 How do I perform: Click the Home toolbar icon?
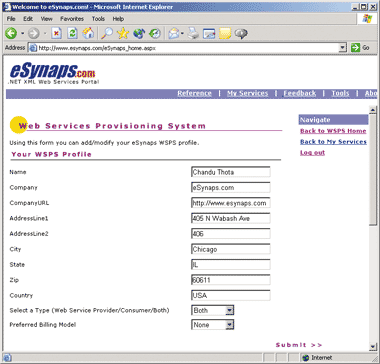[88, 33]
